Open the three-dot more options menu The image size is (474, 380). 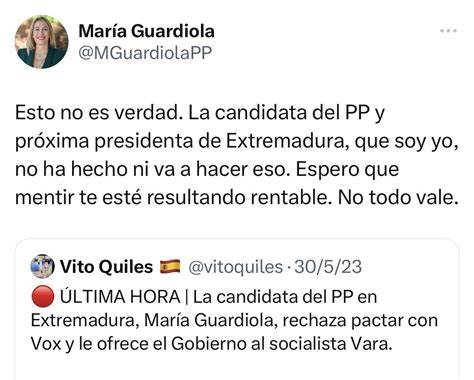point(448,31)
